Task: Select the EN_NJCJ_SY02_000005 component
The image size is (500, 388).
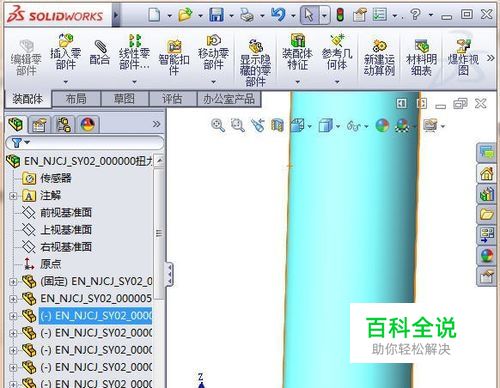Action: click(96, 298)
